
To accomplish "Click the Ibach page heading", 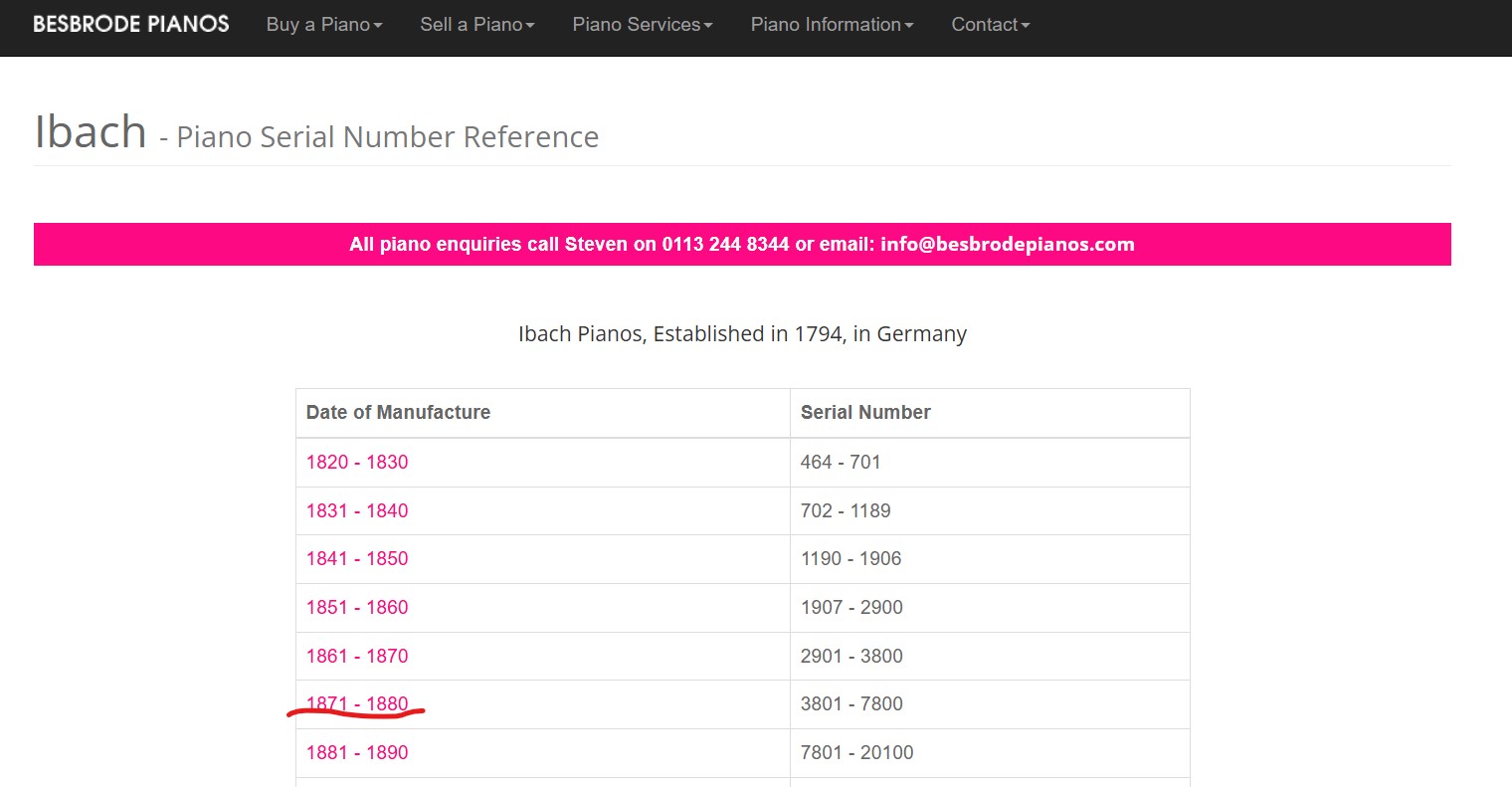I will click(x=91, y=131).
